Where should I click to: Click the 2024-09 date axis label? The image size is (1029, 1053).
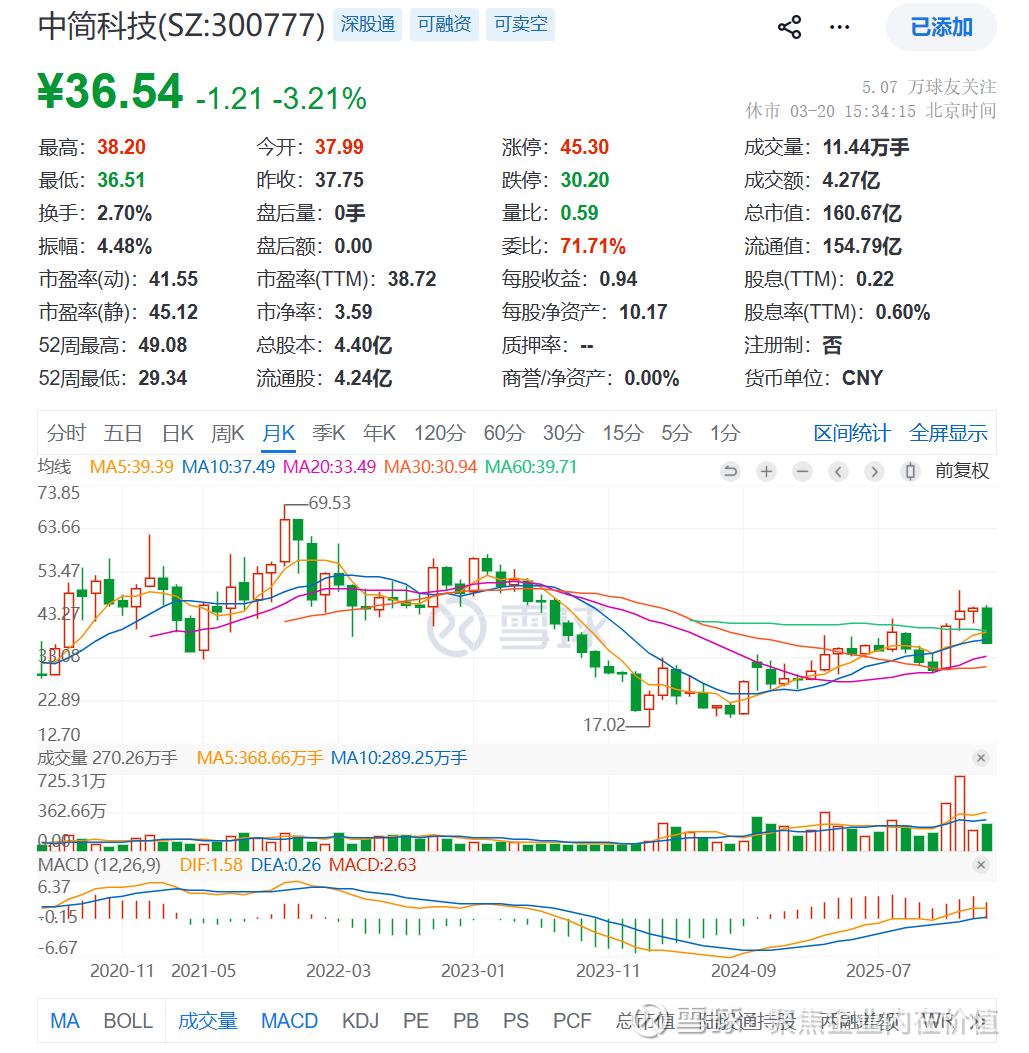point(744,971)
